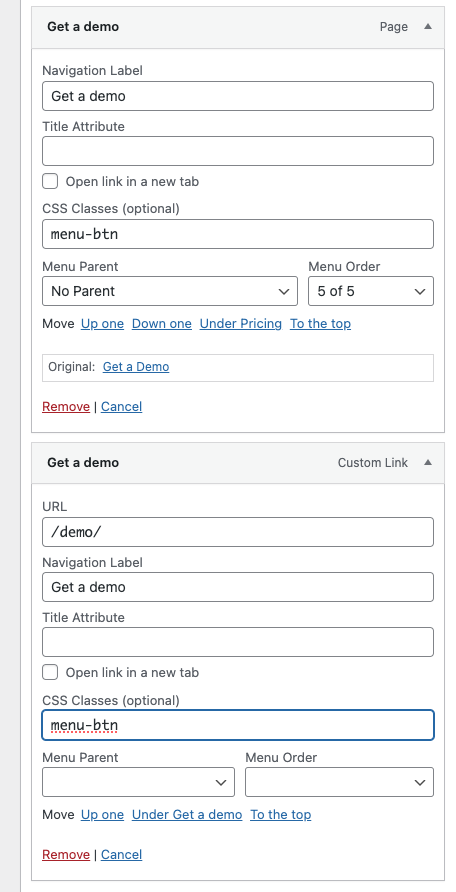456x892 pixels.
Task: Click CSS Classes field in Page item
Action: pos(238,234)
